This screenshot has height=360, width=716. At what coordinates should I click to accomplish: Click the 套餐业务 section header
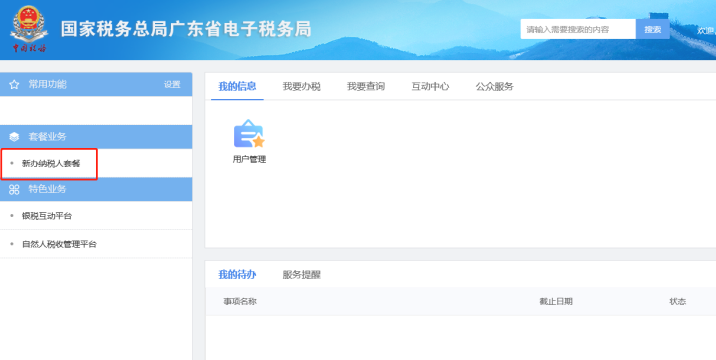pyautogui.click(x=96, y=137)
